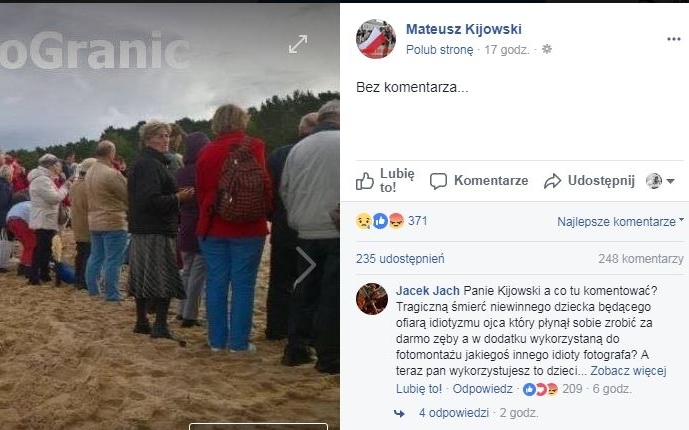Open the 248 komentarzy count
The height and width of the screenshot is (430, 689).
coord(641,259)
